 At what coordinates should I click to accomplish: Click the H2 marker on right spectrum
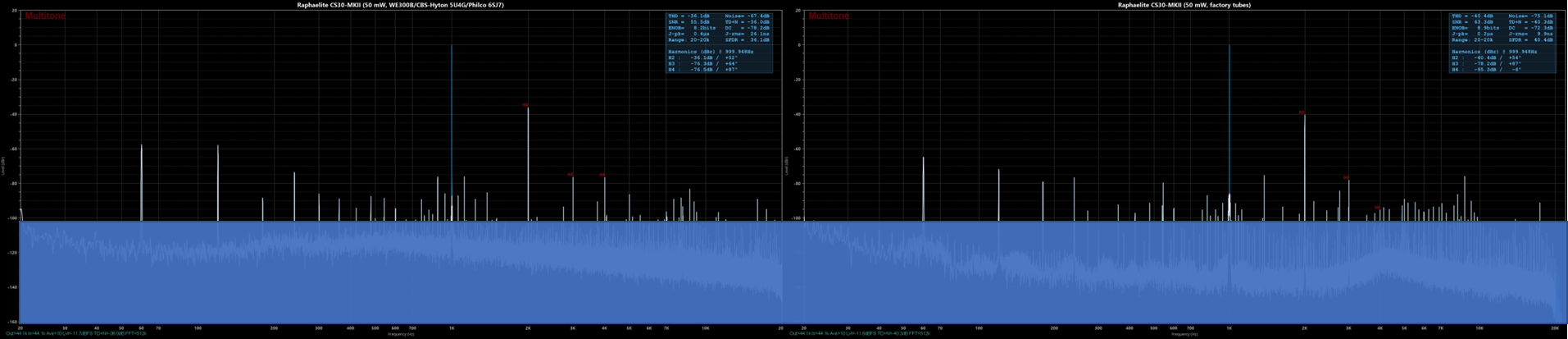pos(1302,112)
